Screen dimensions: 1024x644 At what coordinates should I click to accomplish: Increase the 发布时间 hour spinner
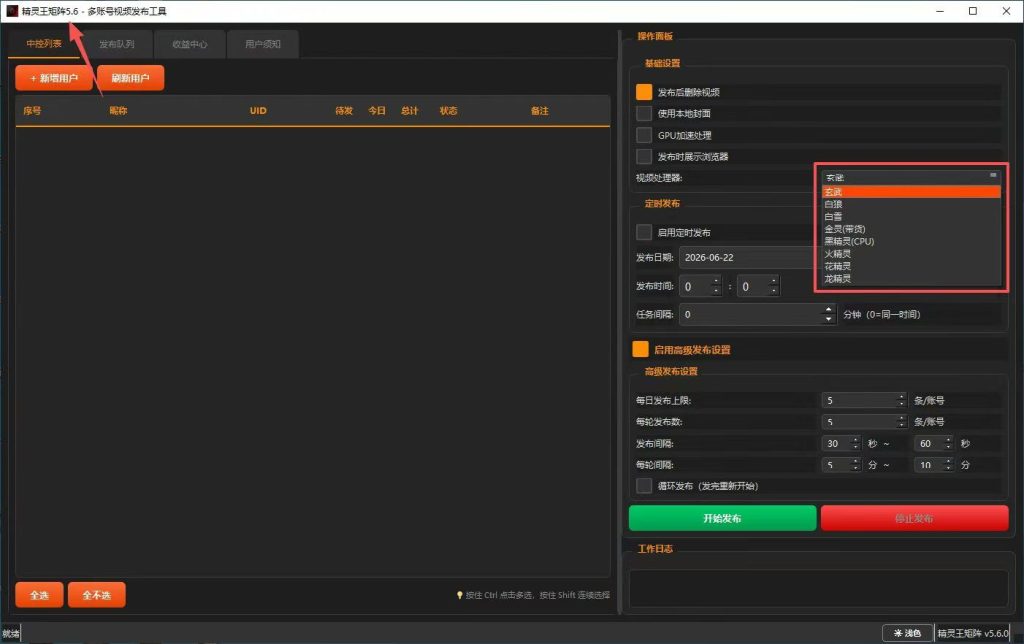tap(716, 282)
